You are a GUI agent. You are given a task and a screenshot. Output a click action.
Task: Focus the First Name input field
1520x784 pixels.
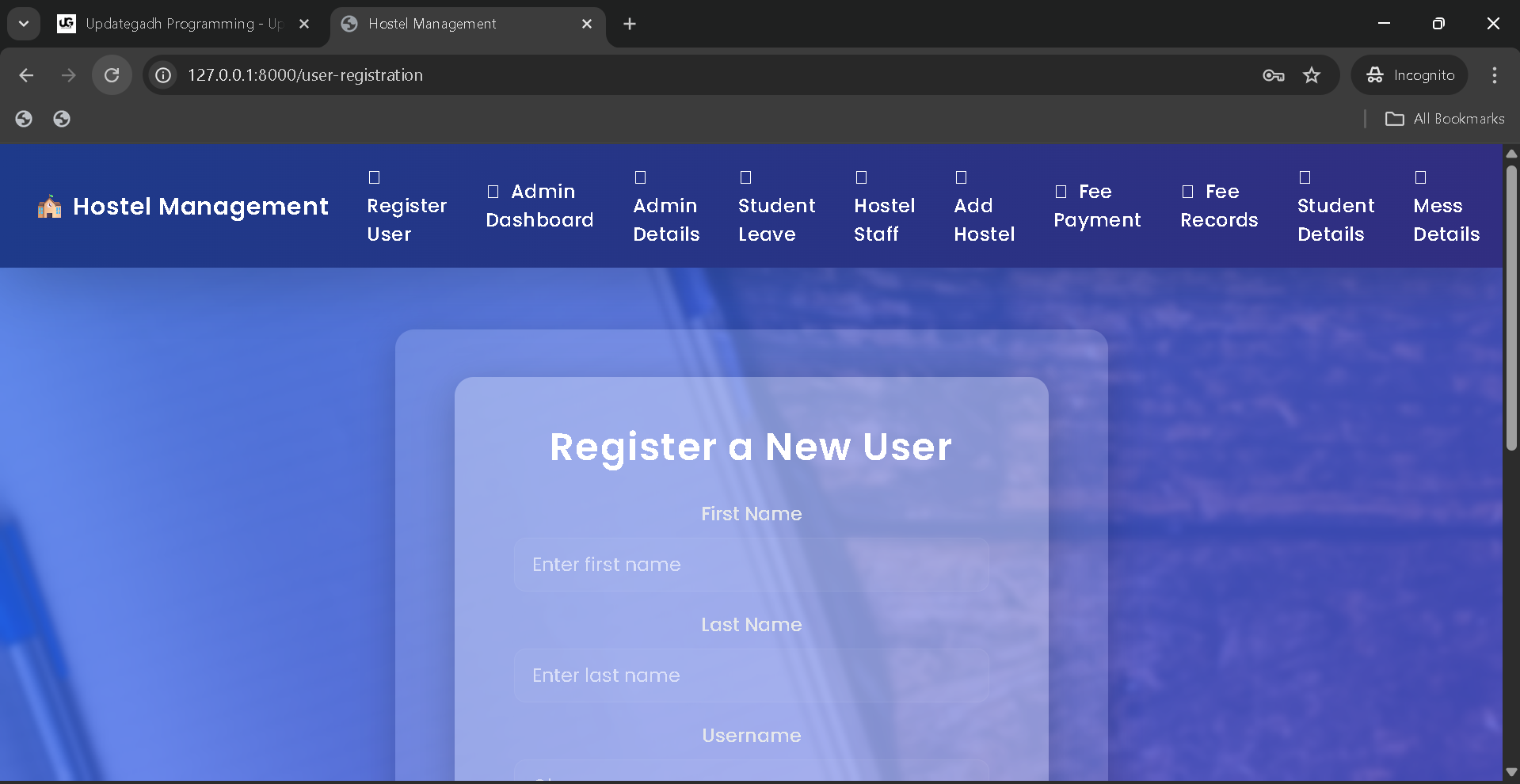[751, 565]
